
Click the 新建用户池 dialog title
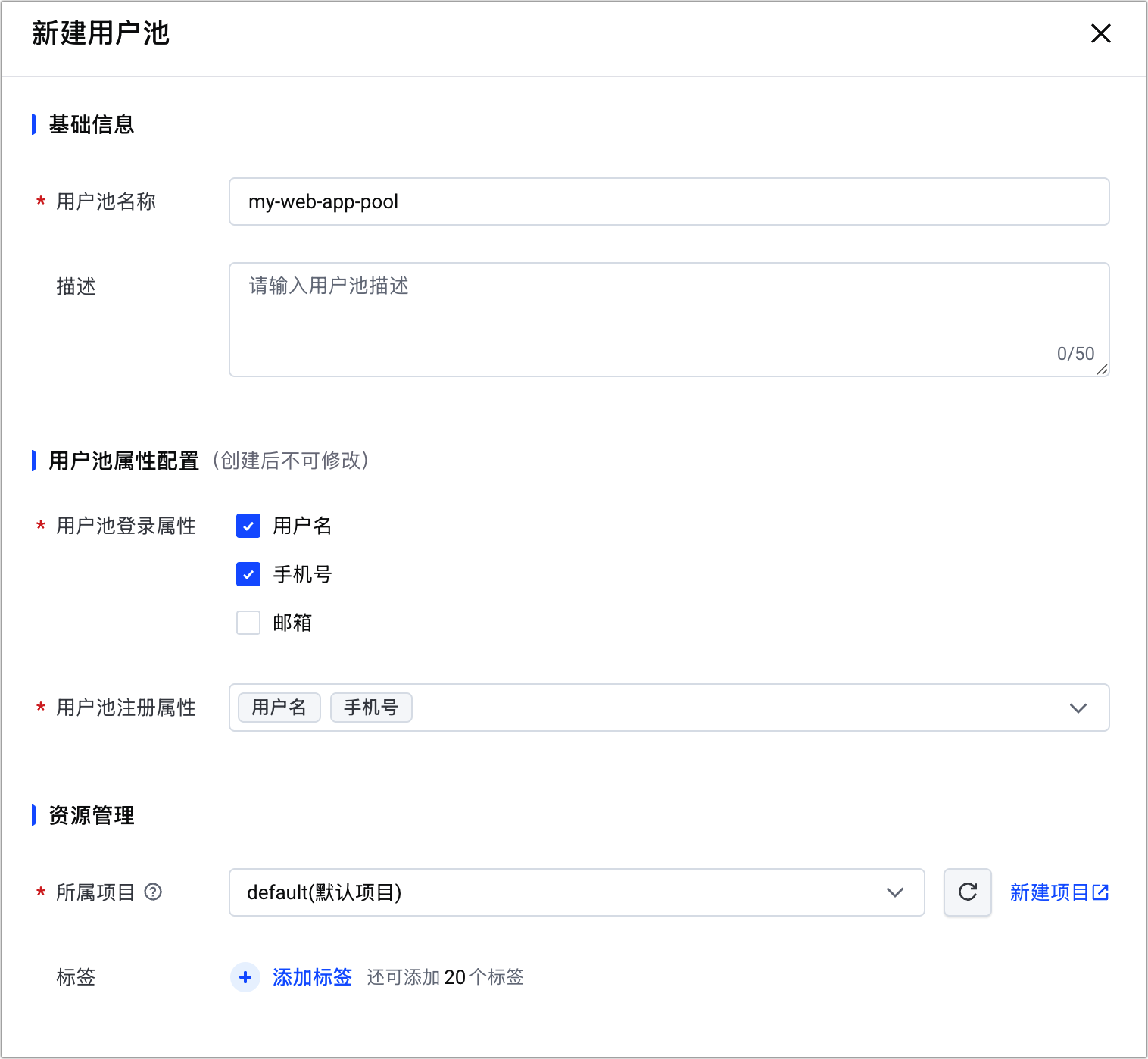[x=101, y=33]
